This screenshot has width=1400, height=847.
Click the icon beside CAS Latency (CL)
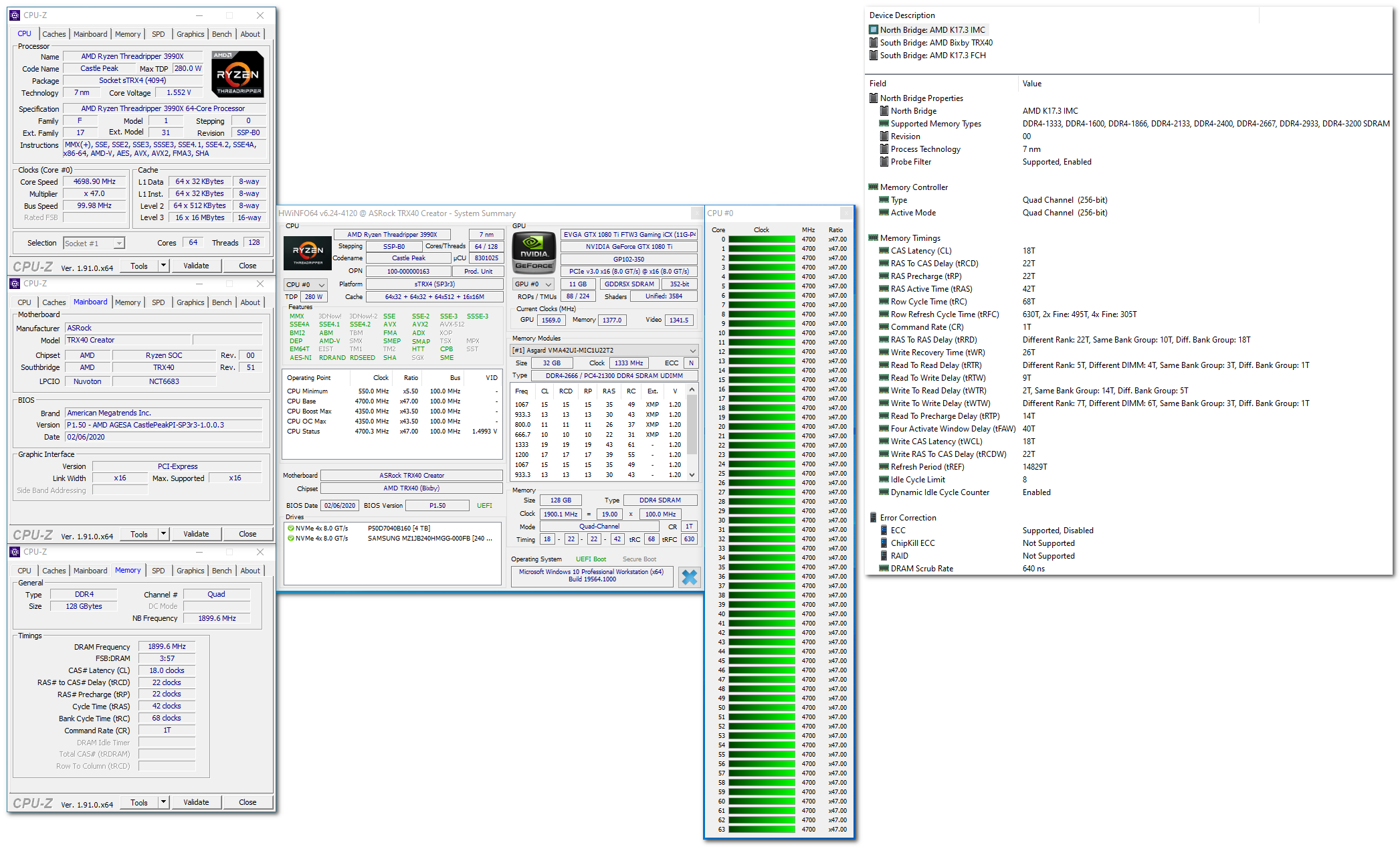(x=884, y=251)
